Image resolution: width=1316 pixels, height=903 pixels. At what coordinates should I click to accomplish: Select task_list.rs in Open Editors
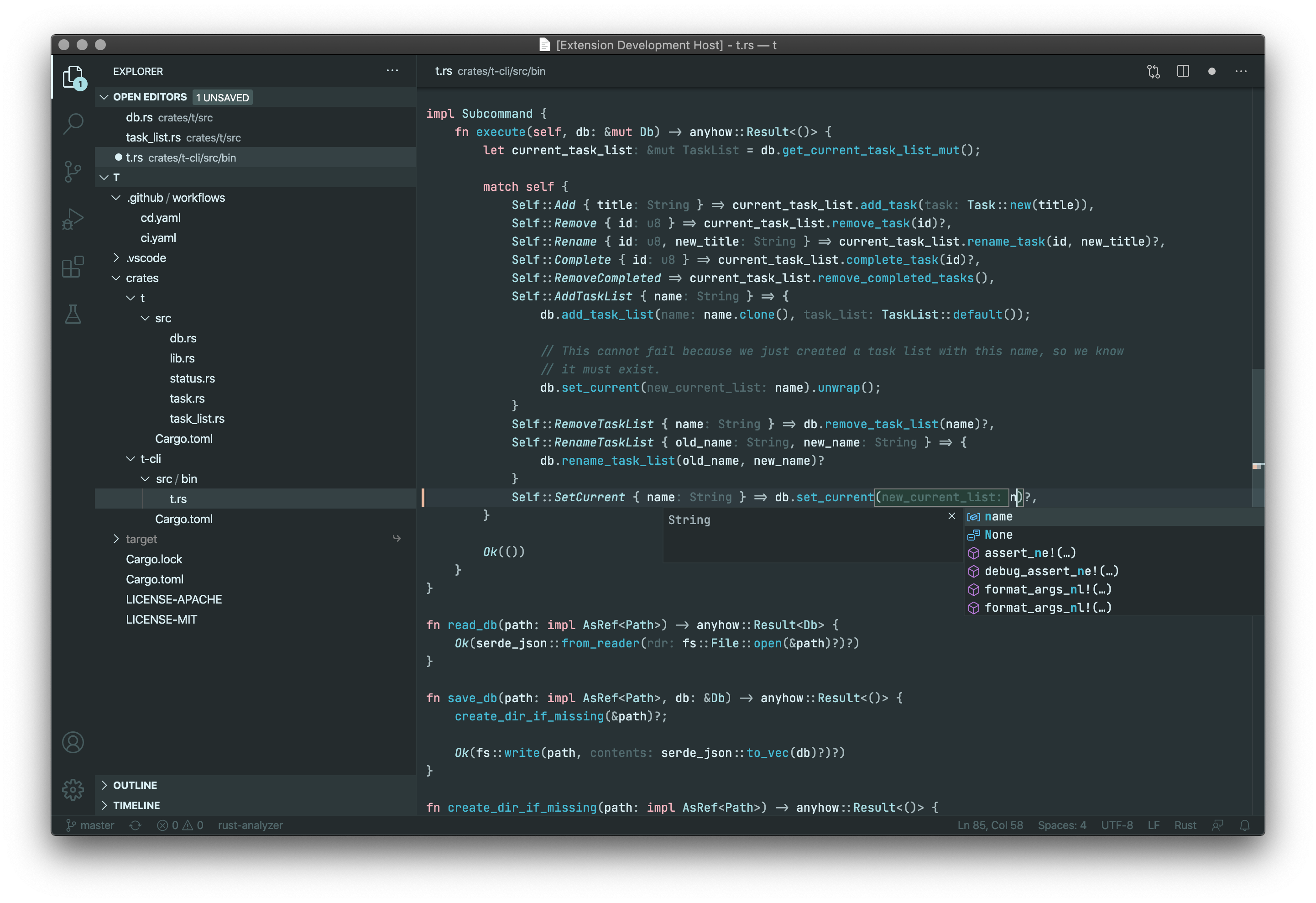click(x=153, y=138)
